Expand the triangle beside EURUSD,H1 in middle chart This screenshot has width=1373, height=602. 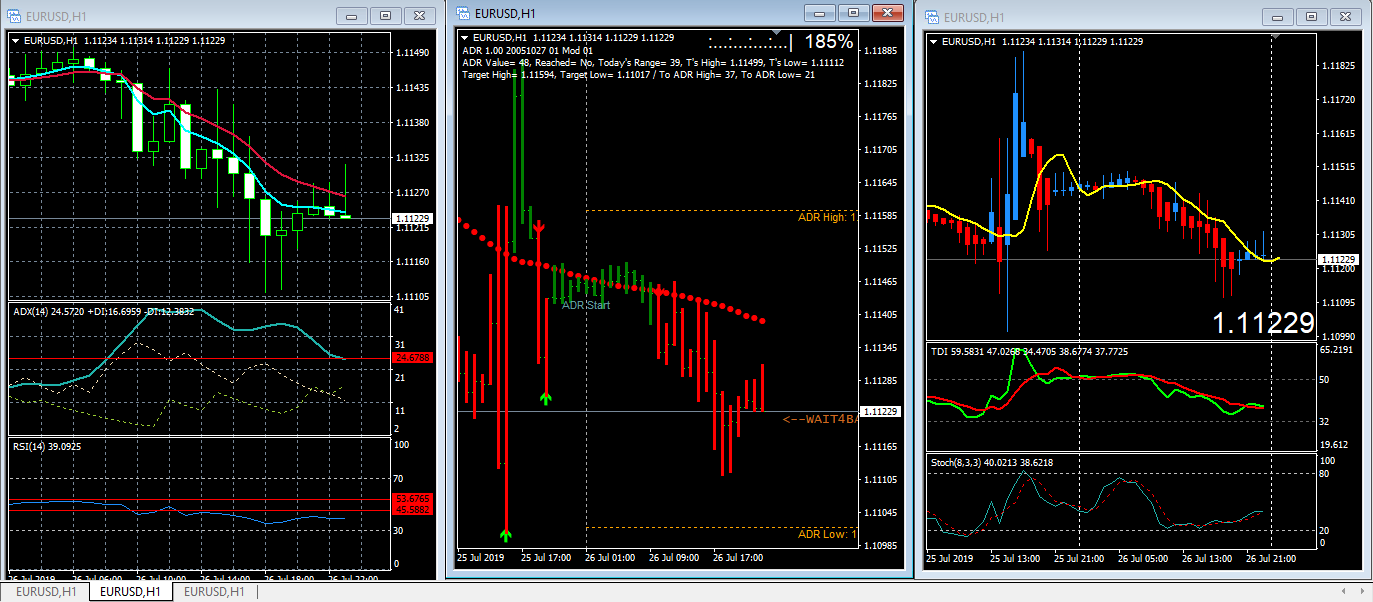463,38
